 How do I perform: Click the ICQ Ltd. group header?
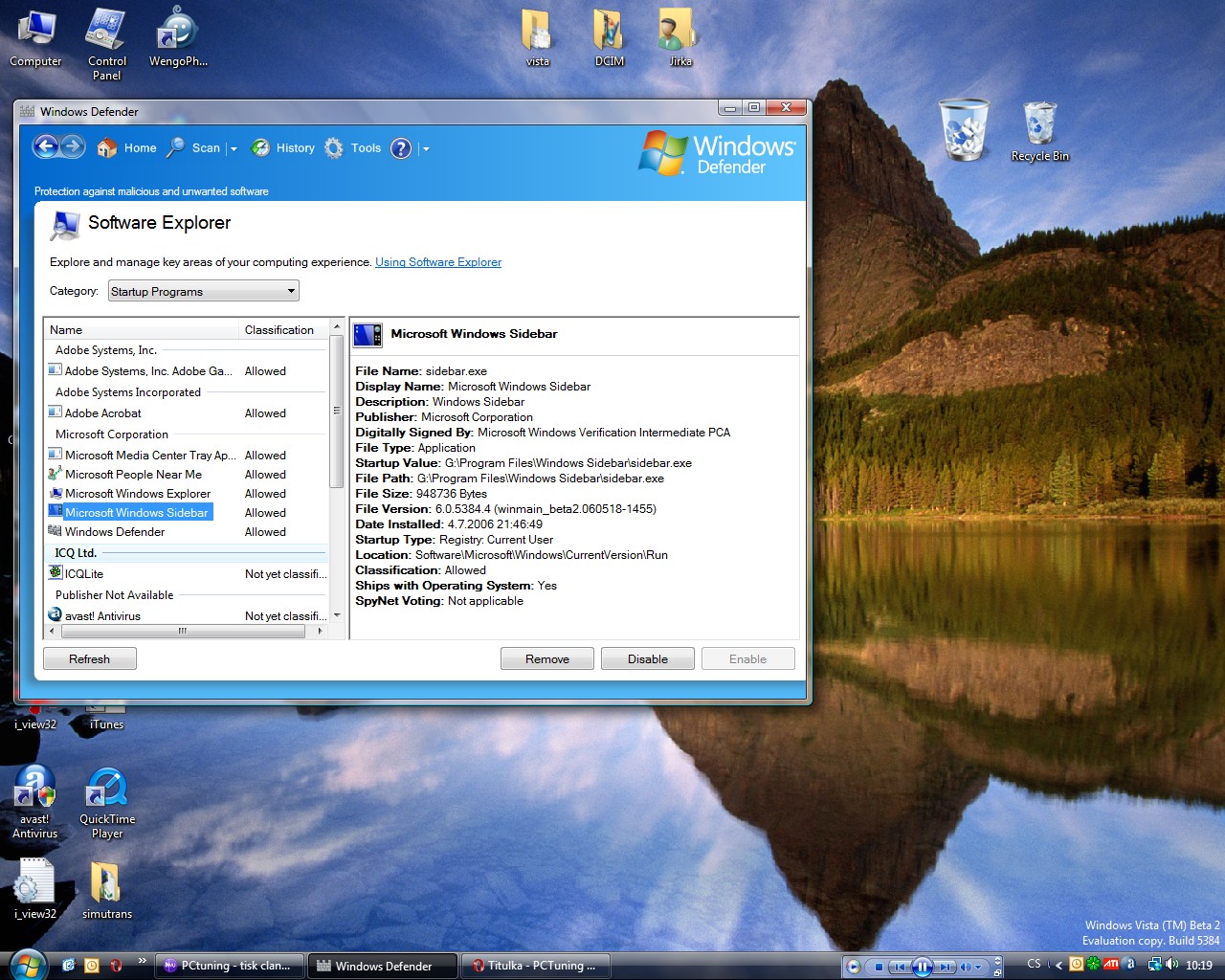click(187, 553)
